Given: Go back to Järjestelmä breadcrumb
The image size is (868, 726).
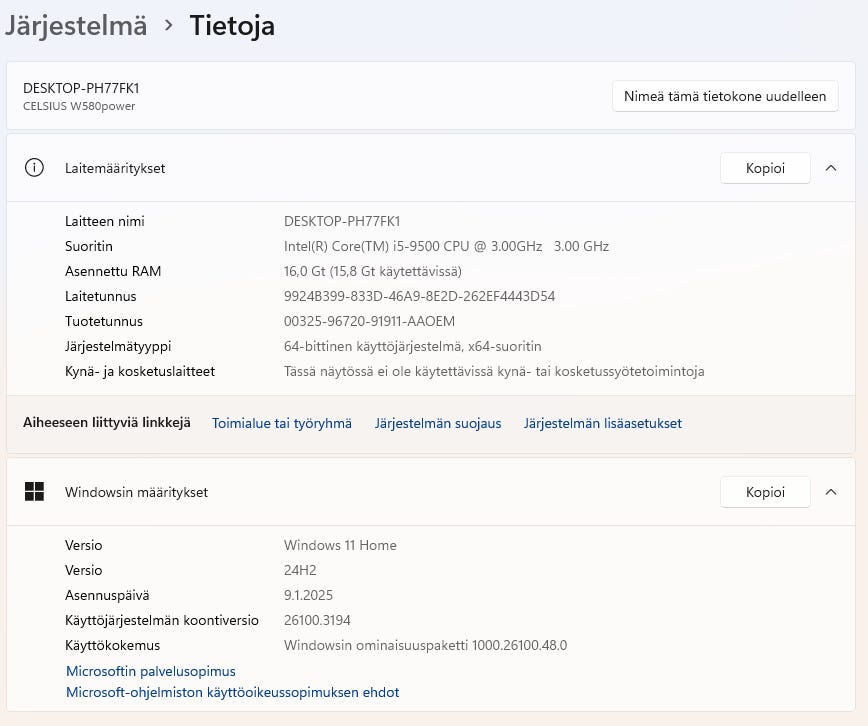Looking at the screenshot, I should click(76, 26).
